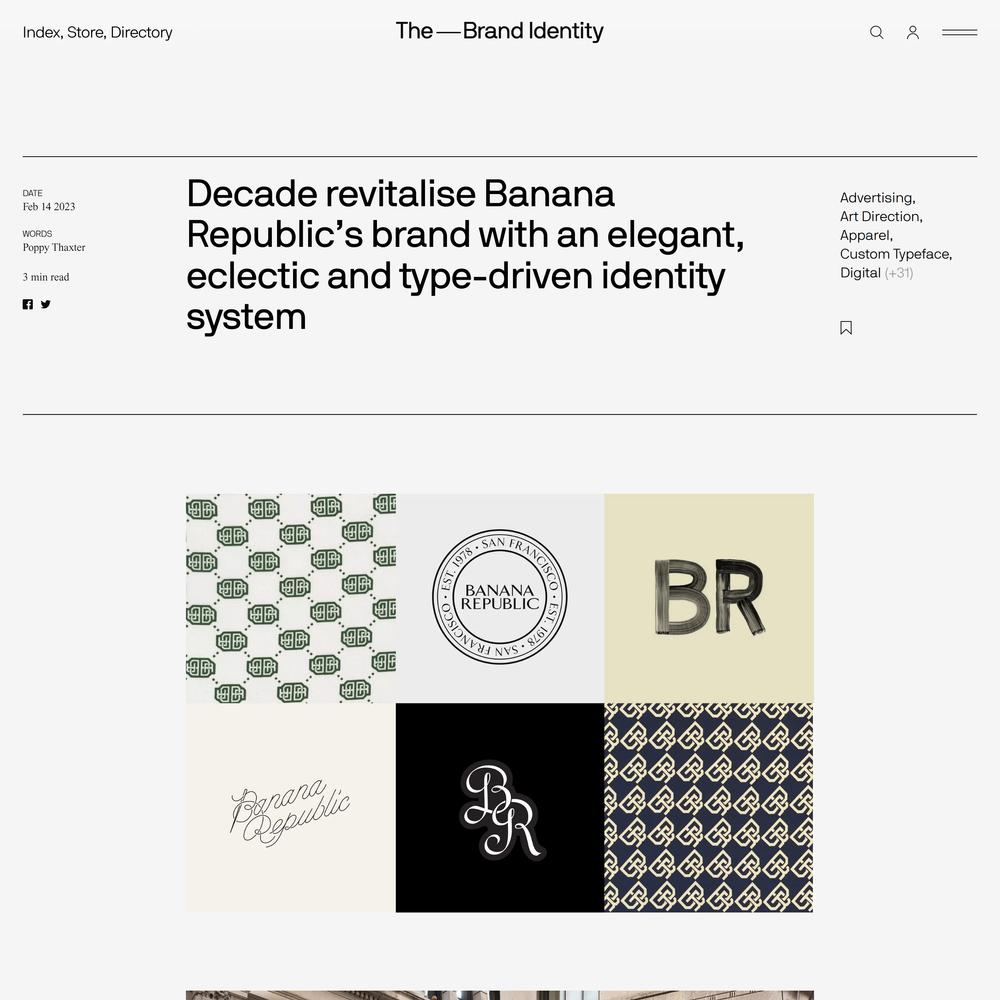
Task: Select the Digital tag
Action: 860,273
